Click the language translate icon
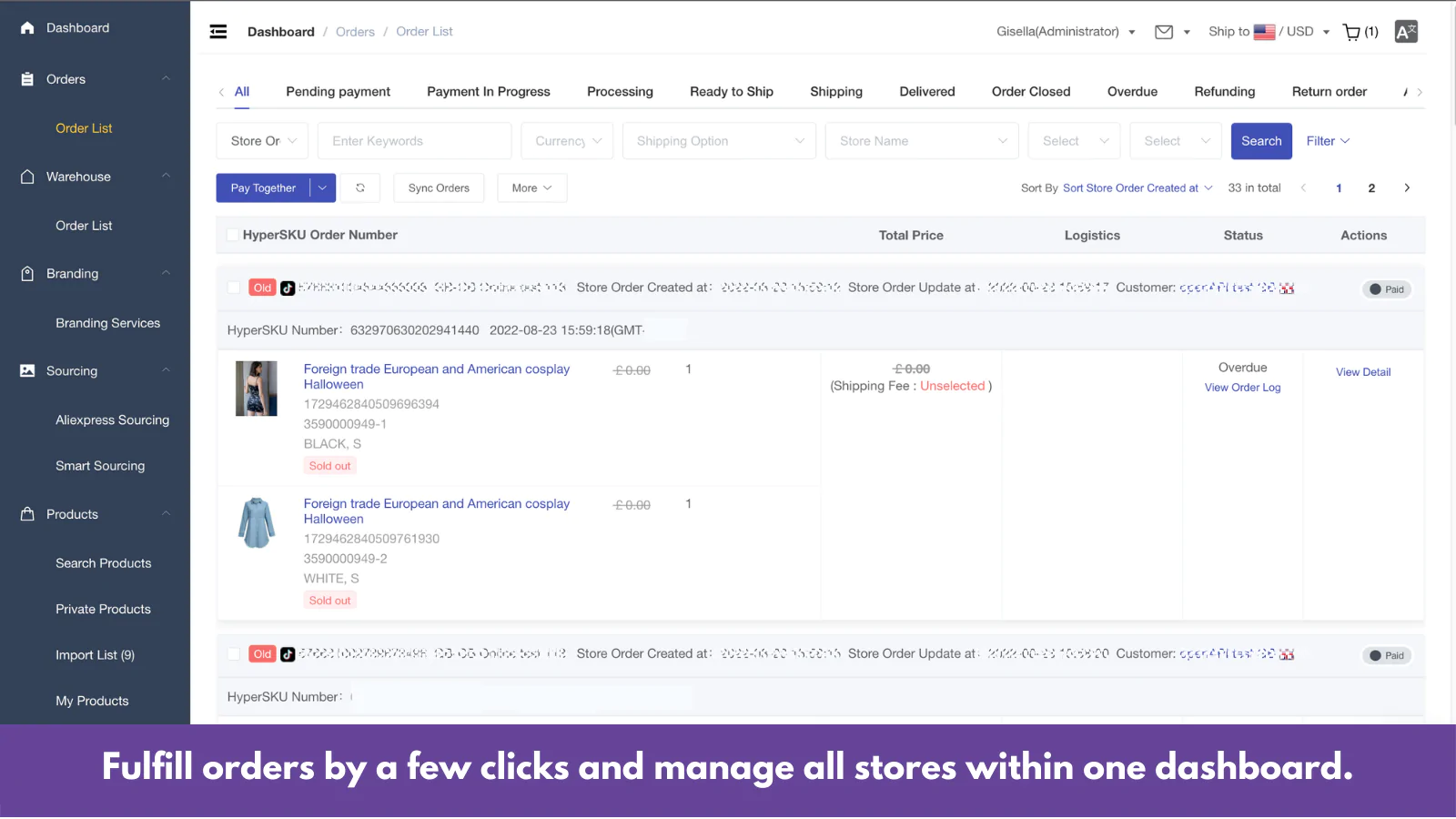 pos(1406,32)
